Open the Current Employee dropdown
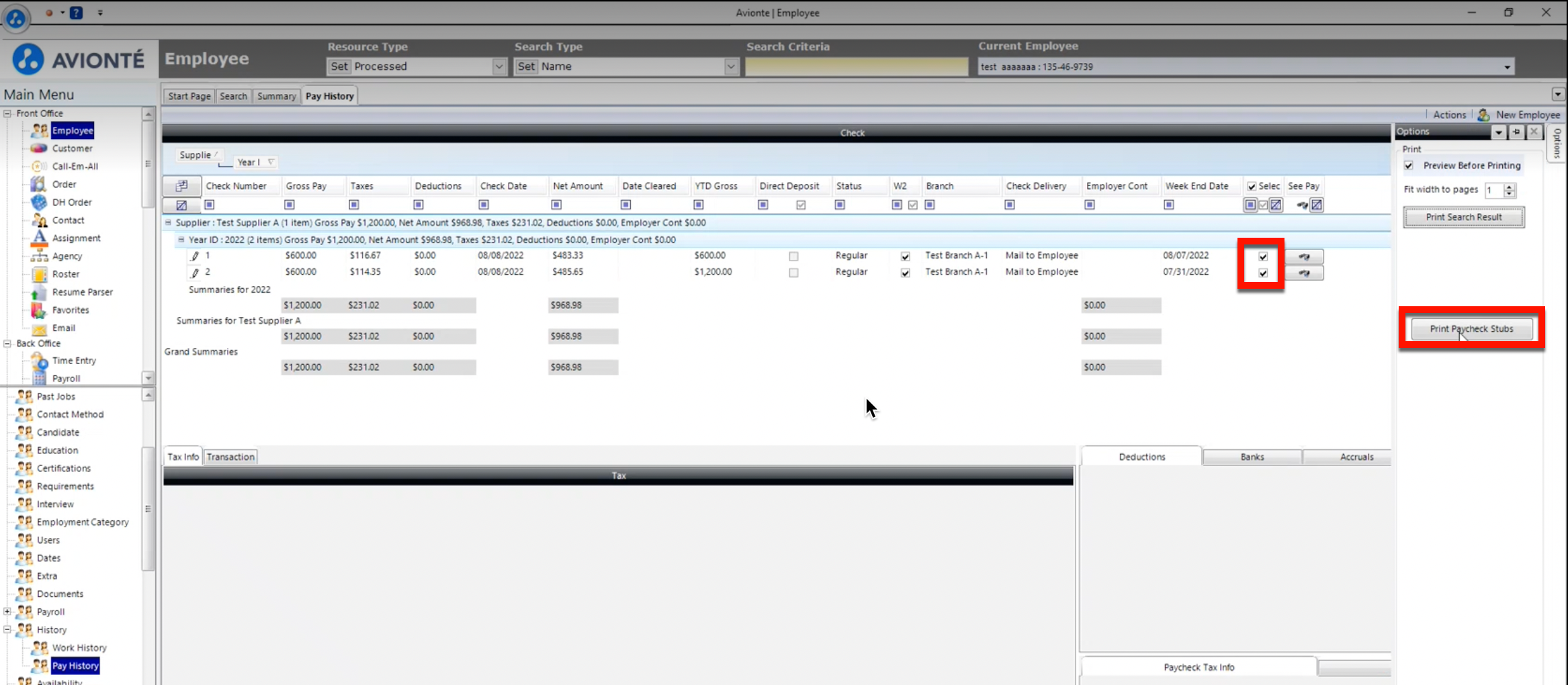Viewport: 1568px width, 685px height. [x=1507, y=67]
